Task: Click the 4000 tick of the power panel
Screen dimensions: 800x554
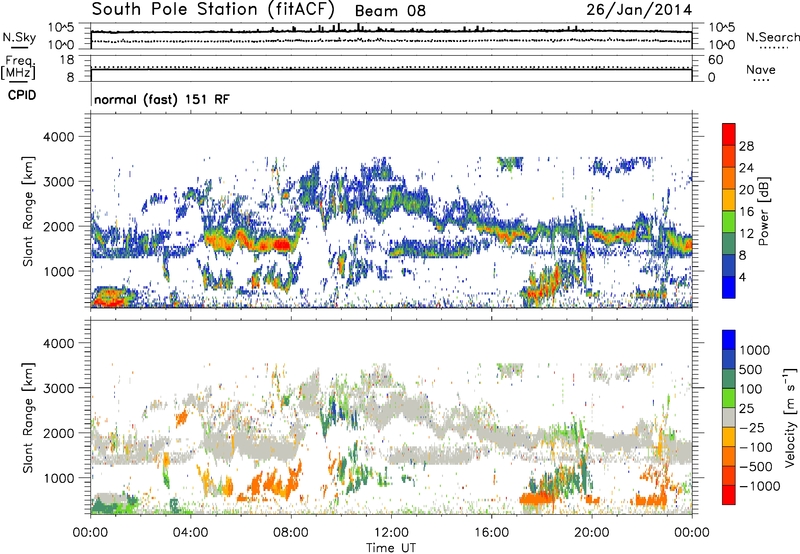Action: pos(58,137)
